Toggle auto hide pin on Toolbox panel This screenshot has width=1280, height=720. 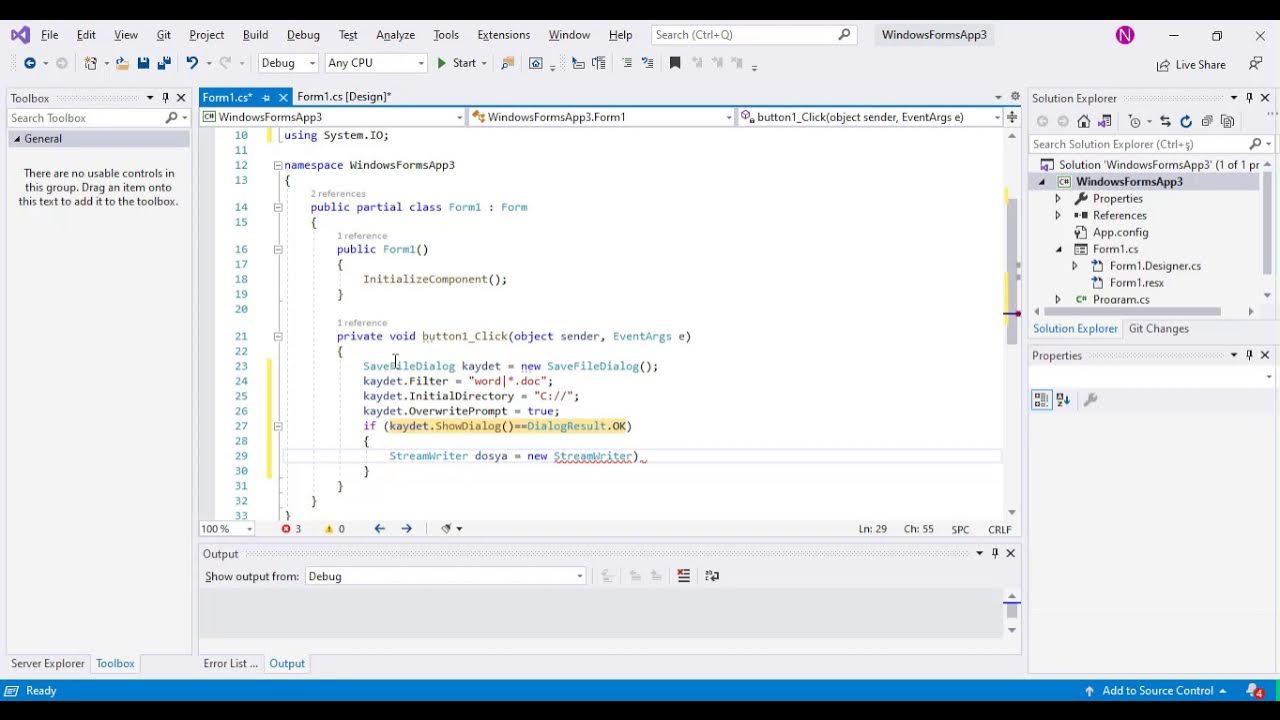[x=165, y=98]
